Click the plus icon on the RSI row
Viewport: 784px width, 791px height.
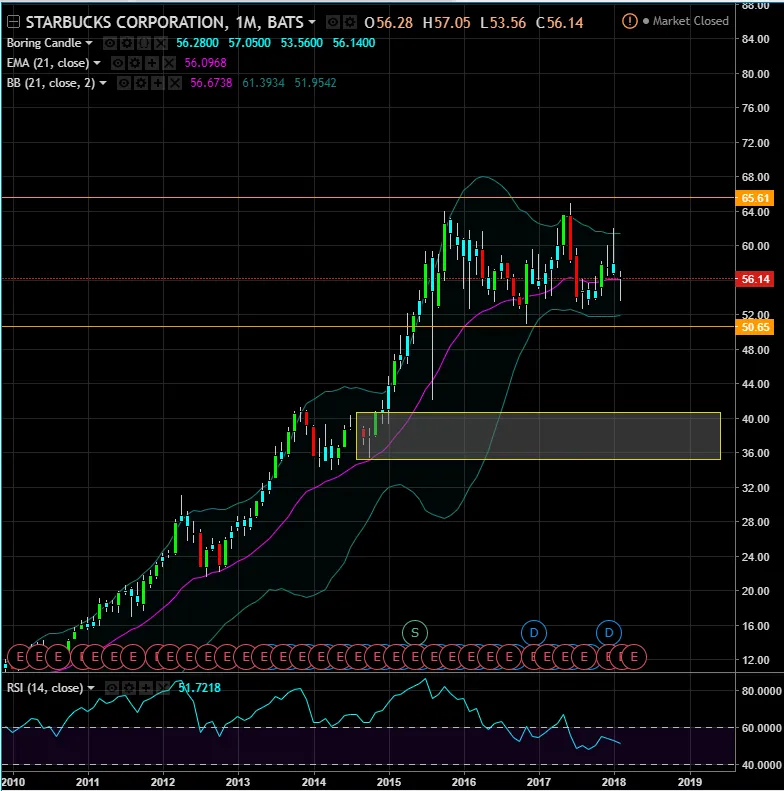click(x=146, y=688)
